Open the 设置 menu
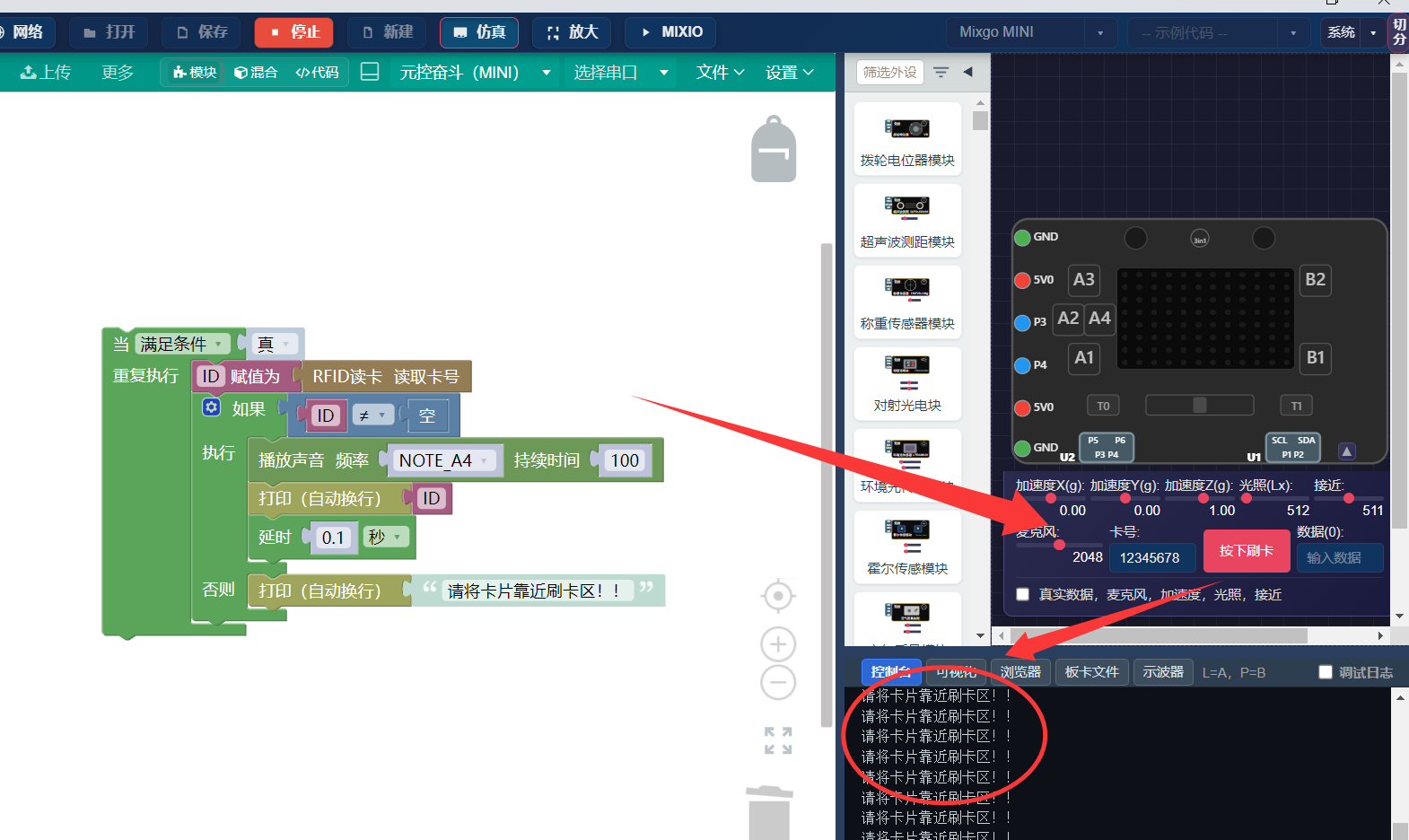 click(790, 72)
